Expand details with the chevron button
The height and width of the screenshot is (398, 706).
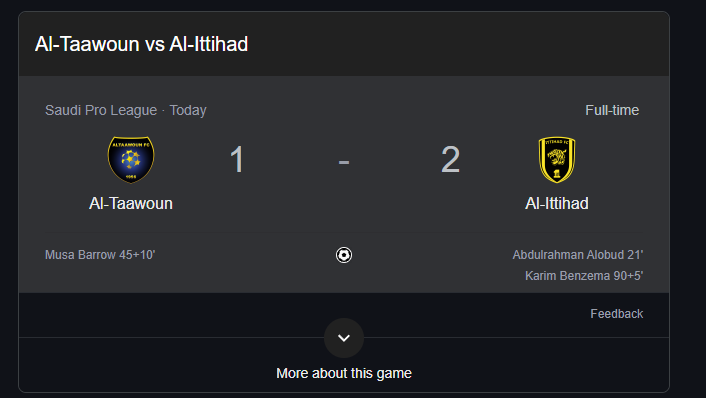pyautogui.click(x=344, y=338)
